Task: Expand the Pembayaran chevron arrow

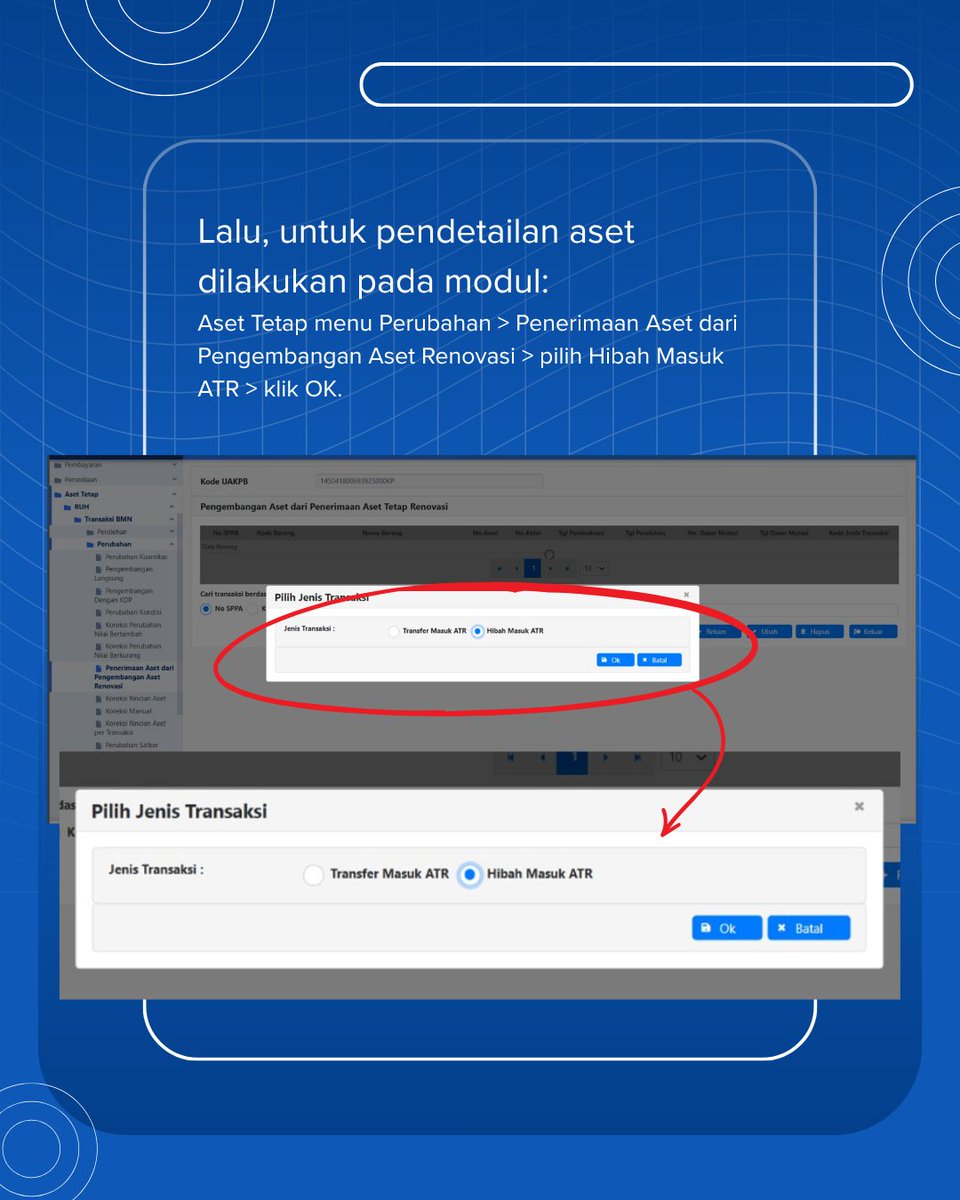Action: click(175, 465)
